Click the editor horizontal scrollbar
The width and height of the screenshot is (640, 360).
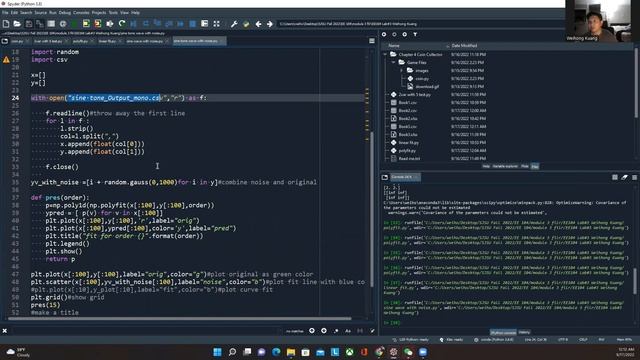180,318
